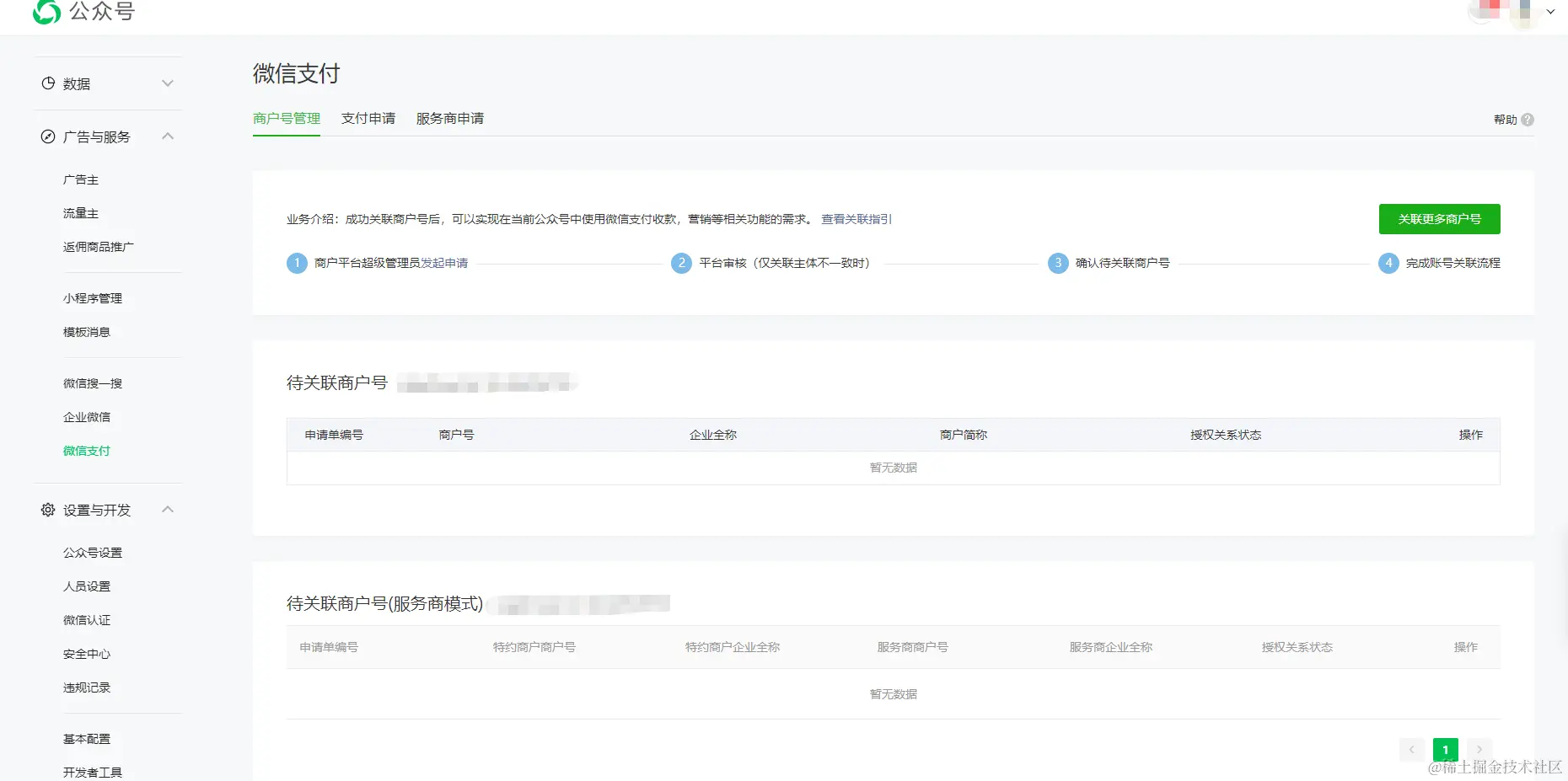The height and width of the screenshot is (781, 1568).
Task: Click the 服务商商户号 column header
Action: (x=913, y=647)
